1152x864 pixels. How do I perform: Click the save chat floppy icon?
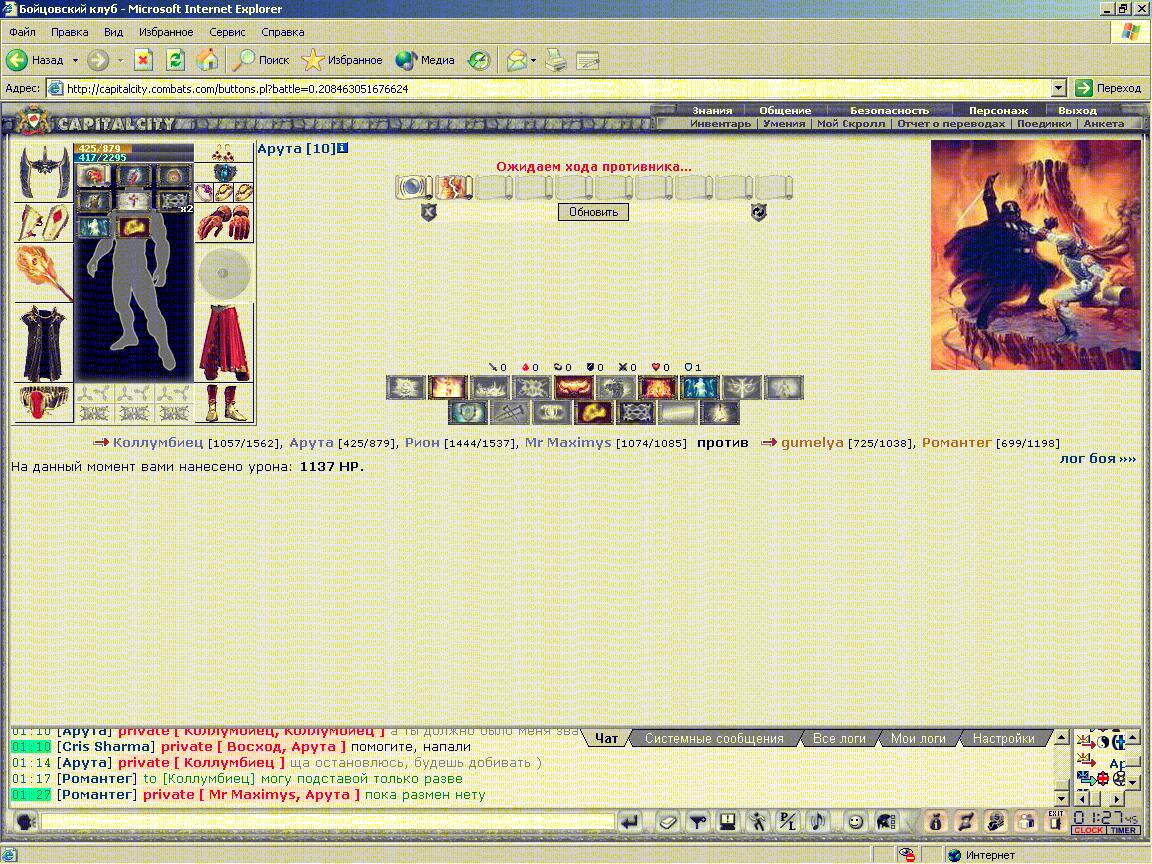(x=727, y=822)
